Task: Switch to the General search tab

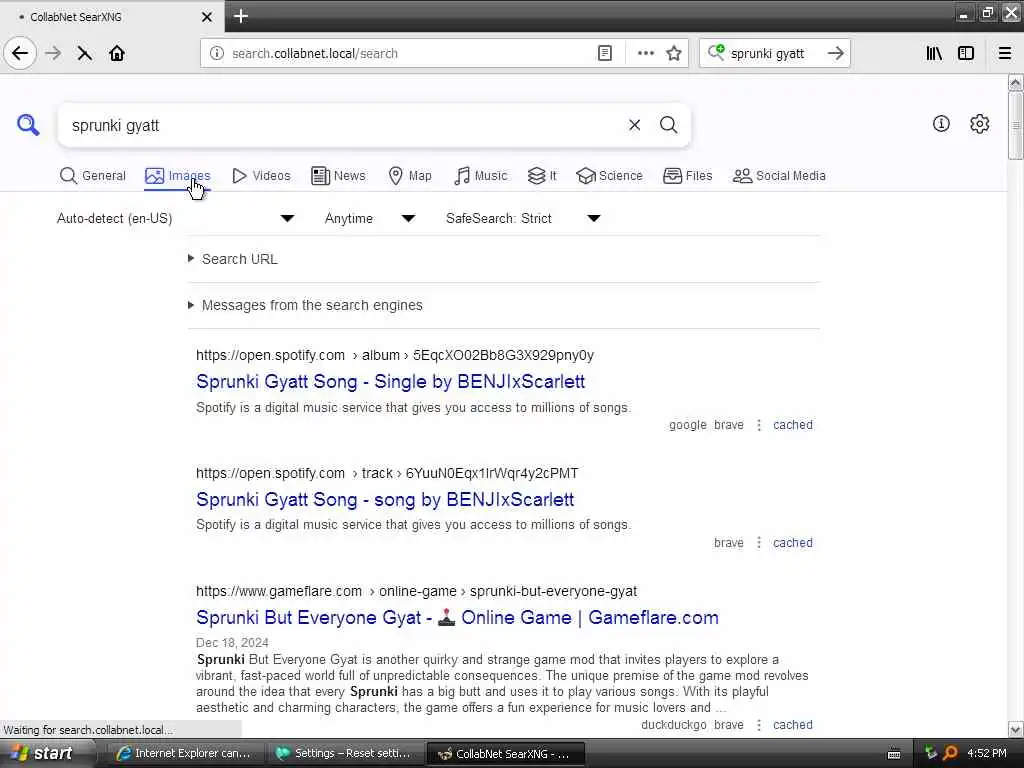Action: [x=93, y=176]
